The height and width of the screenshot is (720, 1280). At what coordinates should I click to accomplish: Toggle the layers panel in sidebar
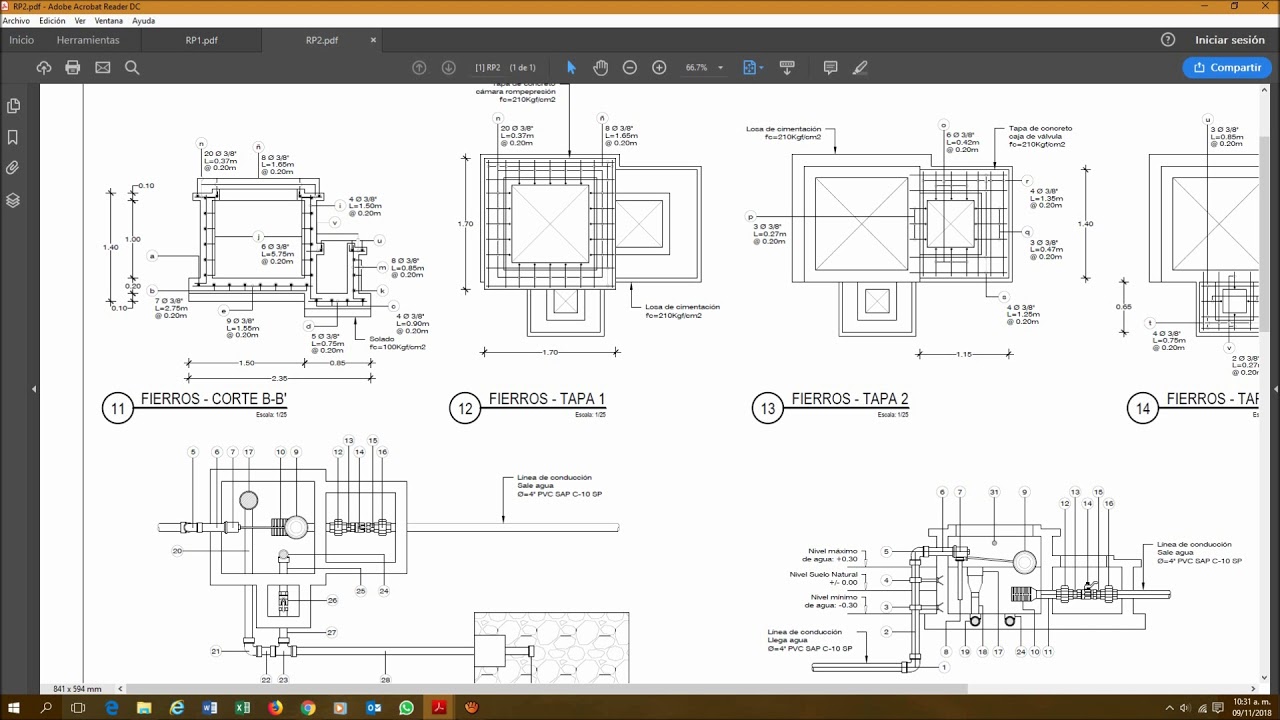point(13,200)
